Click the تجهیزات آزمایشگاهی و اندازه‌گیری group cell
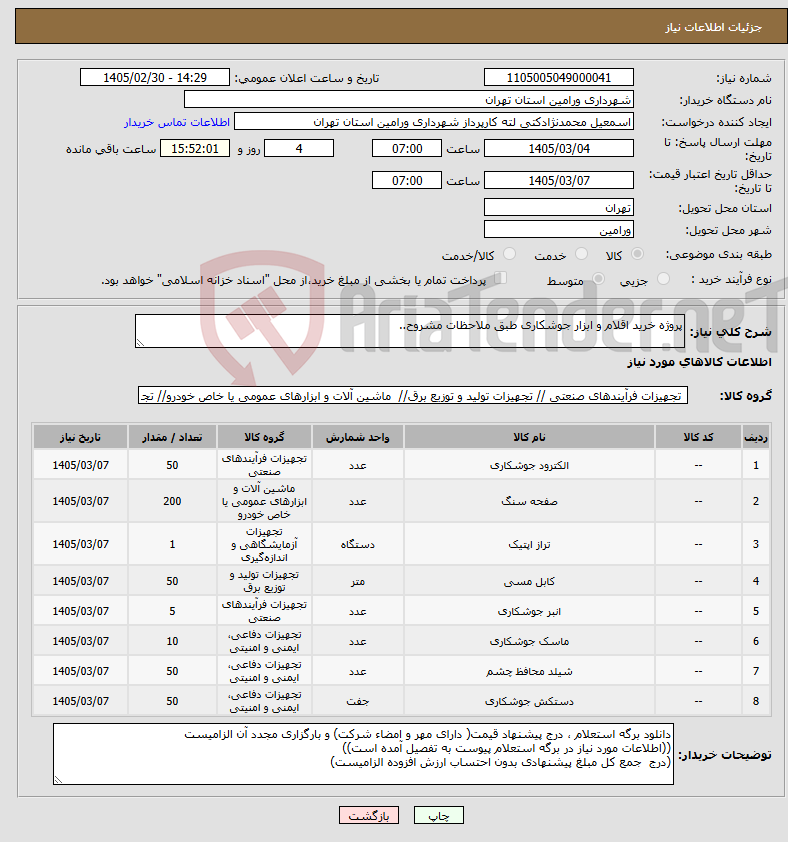 264,544
